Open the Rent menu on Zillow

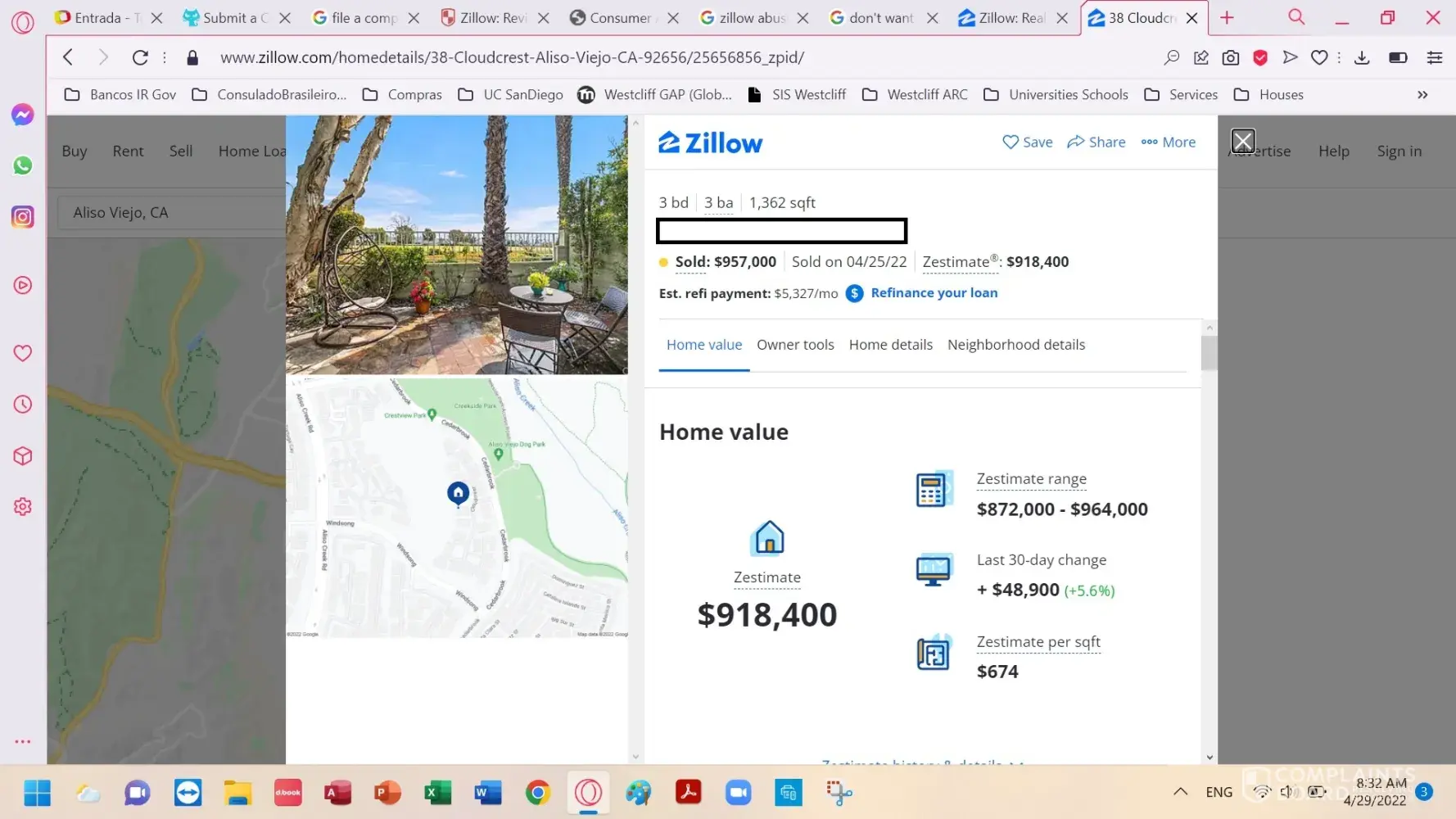pyautogui.click(x=128, y=151)
